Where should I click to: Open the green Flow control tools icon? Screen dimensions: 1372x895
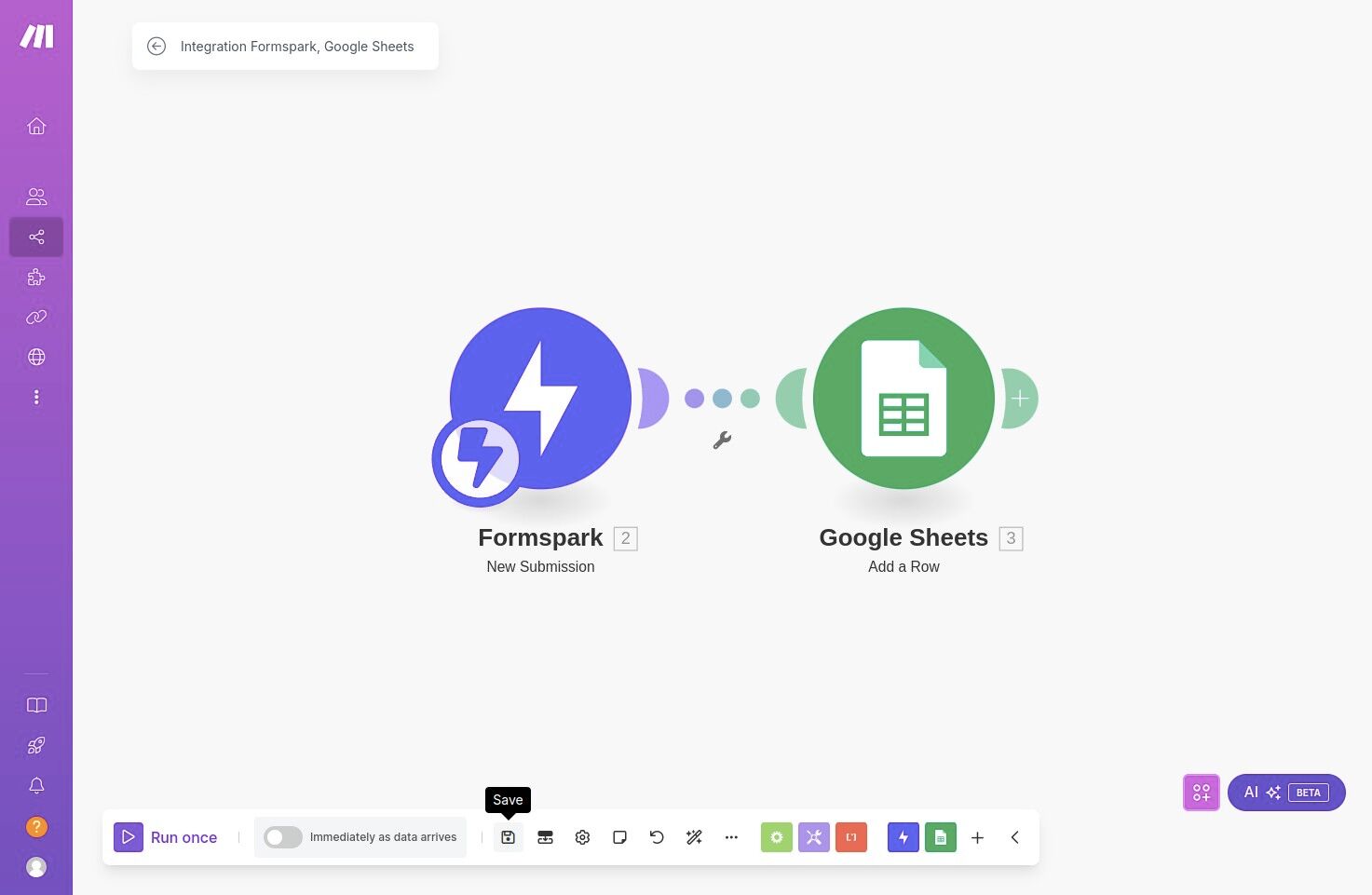tap(777, 837)
